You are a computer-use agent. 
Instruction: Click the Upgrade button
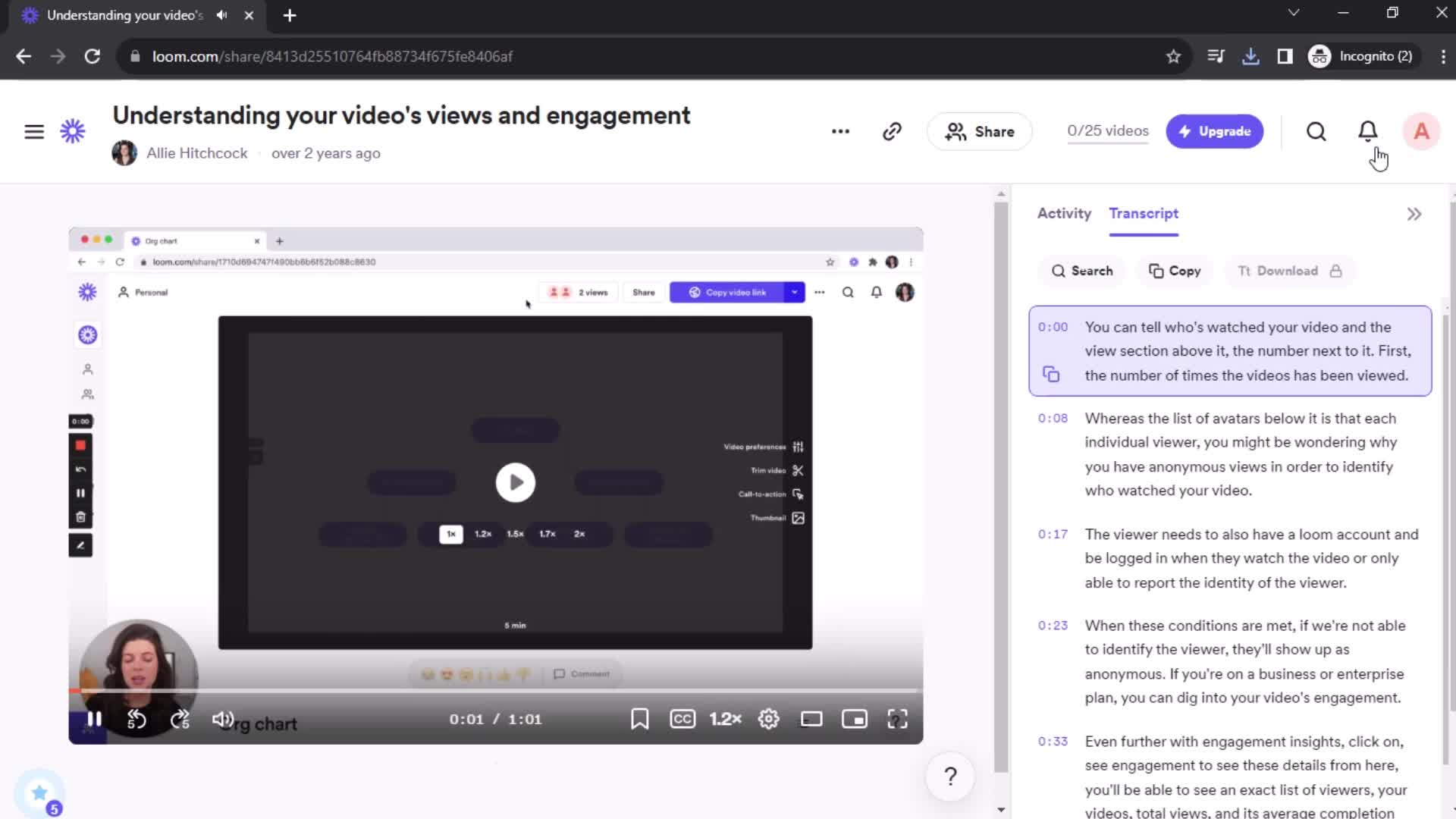point(1215,131)
